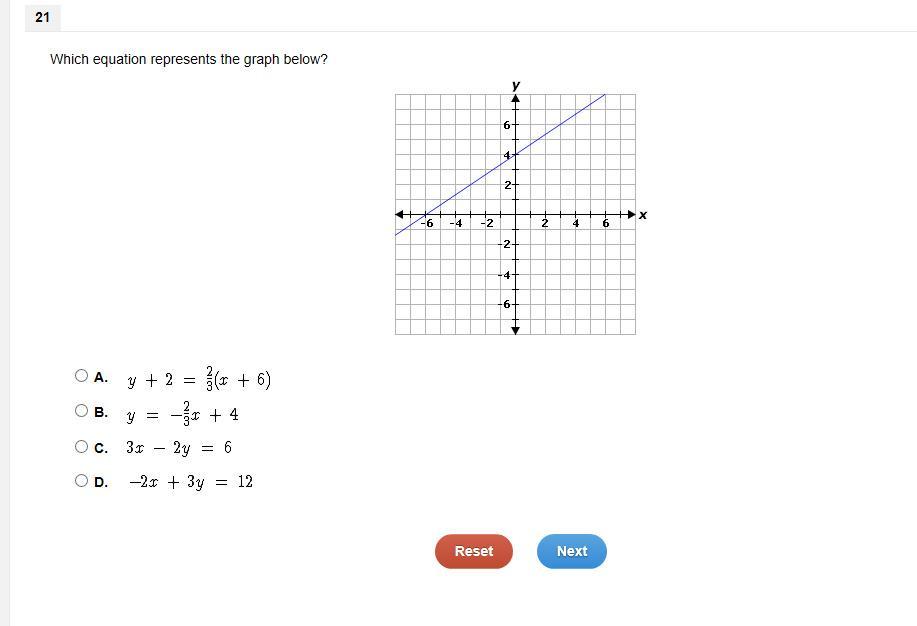The image size is (917, 626).
Task: Choose radio button for option C
Action: coord(81,447)
